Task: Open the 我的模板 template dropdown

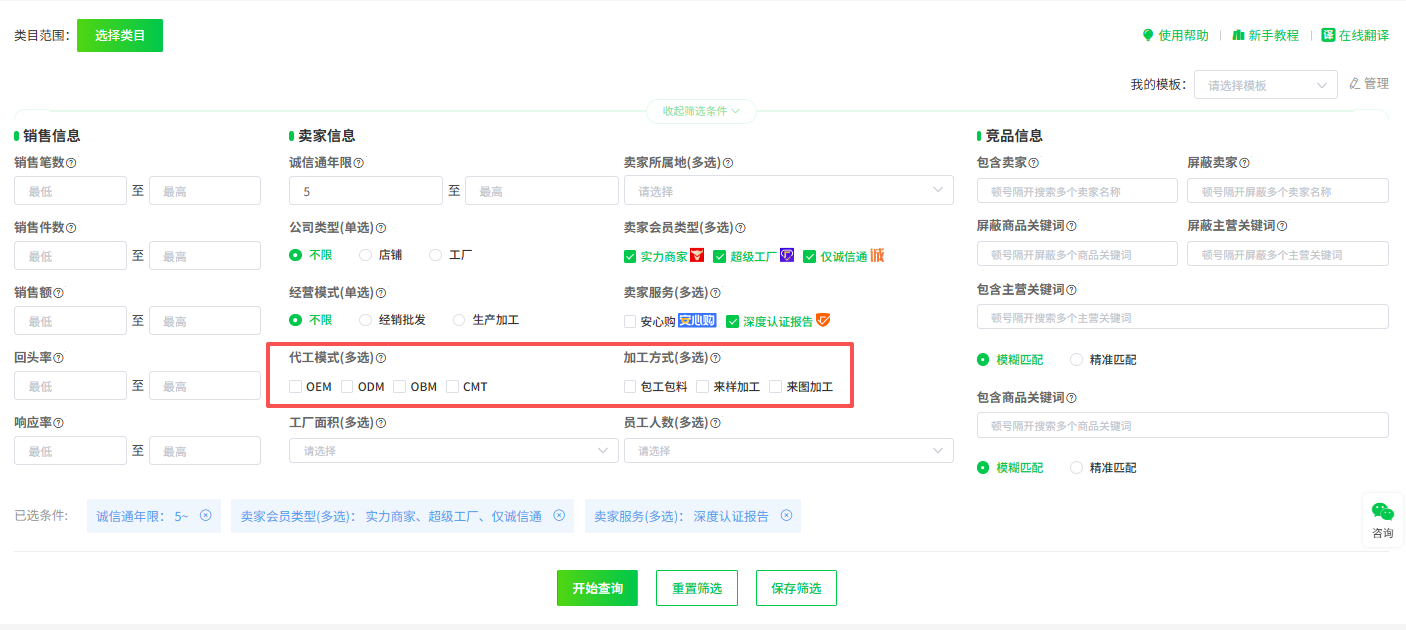Action: (x=1265, y=85)
